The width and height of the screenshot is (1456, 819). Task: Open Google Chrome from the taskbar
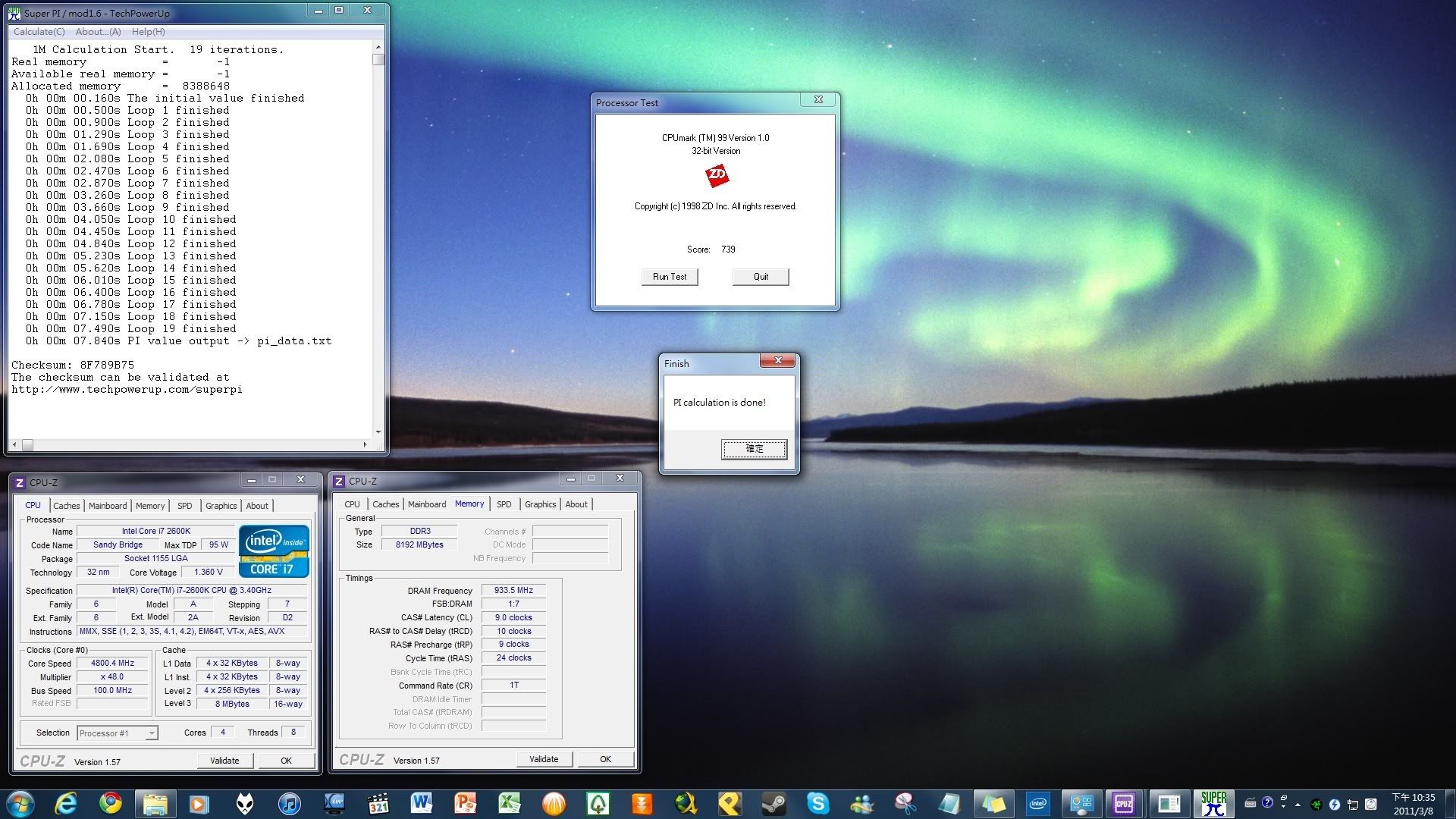111,803
